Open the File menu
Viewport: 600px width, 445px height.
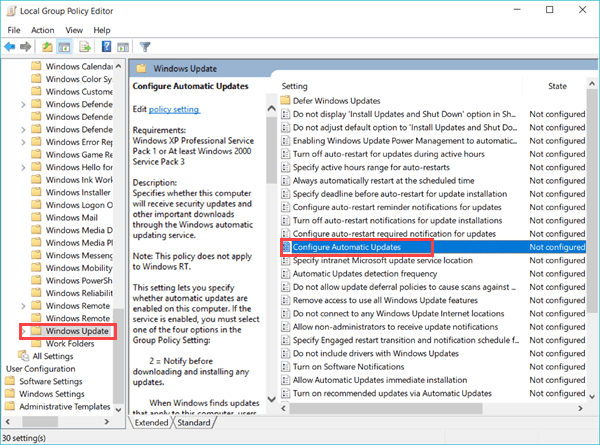click(14, 30)
